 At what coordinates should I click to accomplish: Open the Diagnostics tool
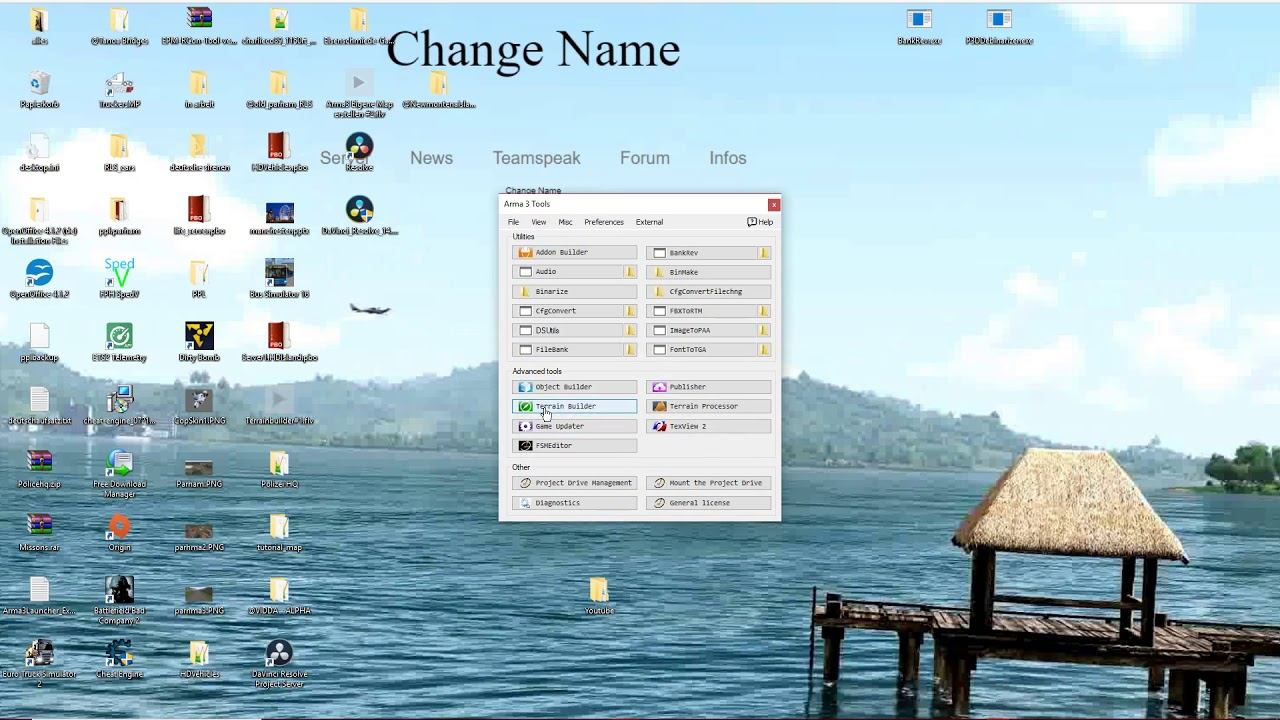coord(574,503)
